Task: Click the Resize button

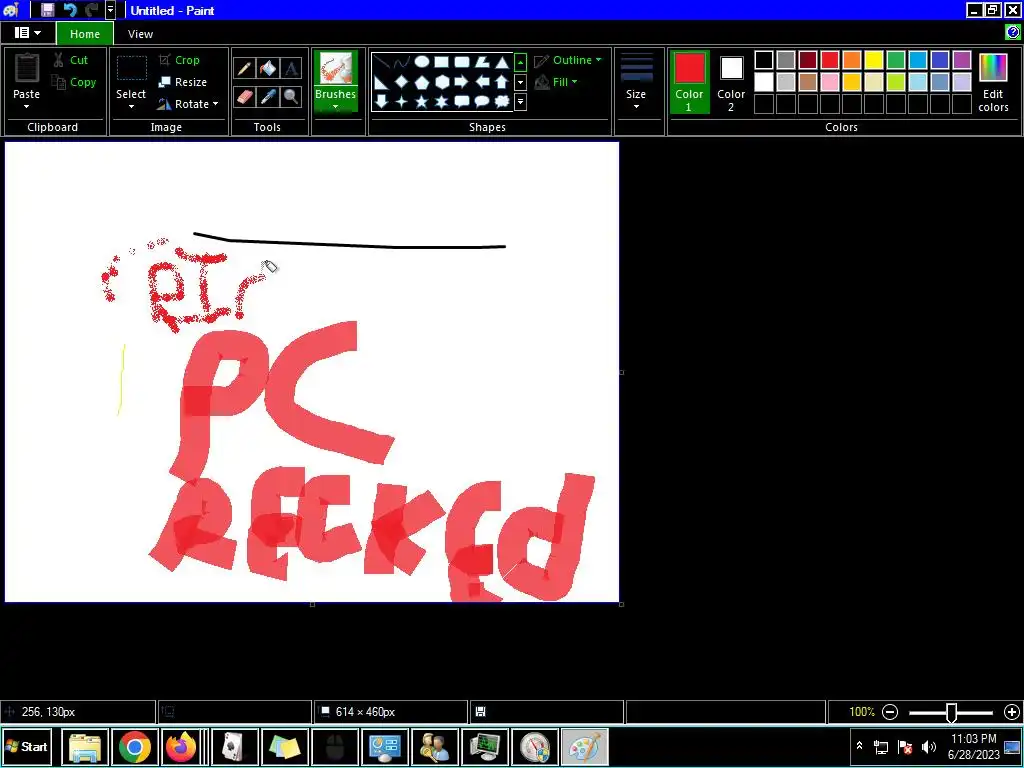Action: [183, 82]
